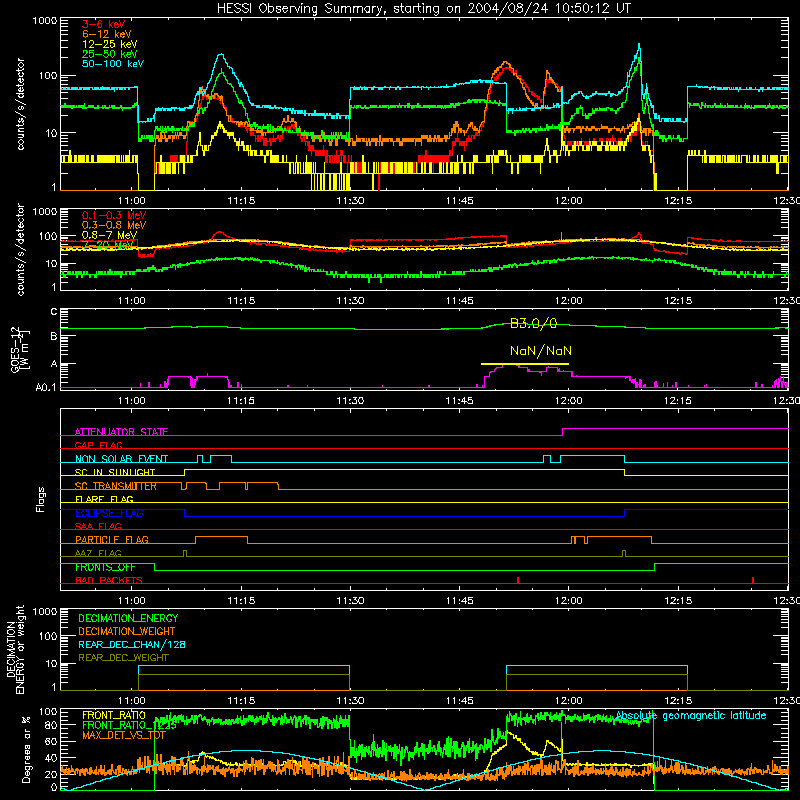Image resolution: width=800 pixels, height=800 pixels.
Task: Click the 0.8-7 MeV legend label
Action: pyautogui.click(x=109, y=235)
